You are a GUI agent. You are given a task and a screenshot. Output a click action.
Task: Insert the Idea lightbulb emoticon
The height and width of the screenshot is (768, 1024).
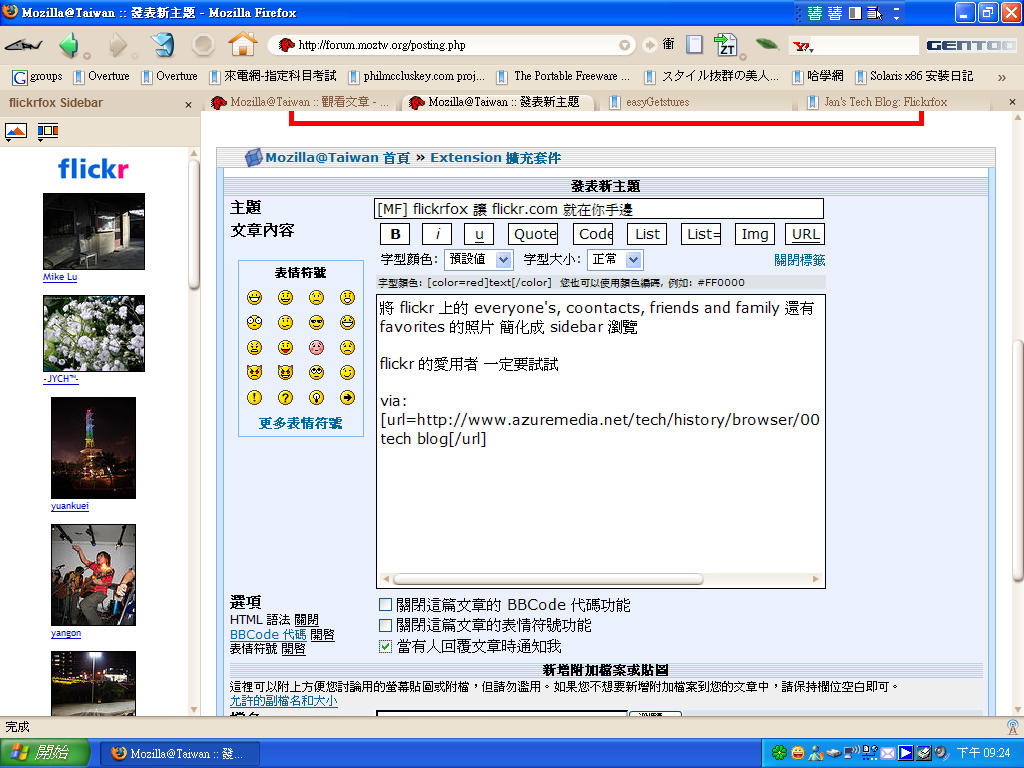[317, 397]
